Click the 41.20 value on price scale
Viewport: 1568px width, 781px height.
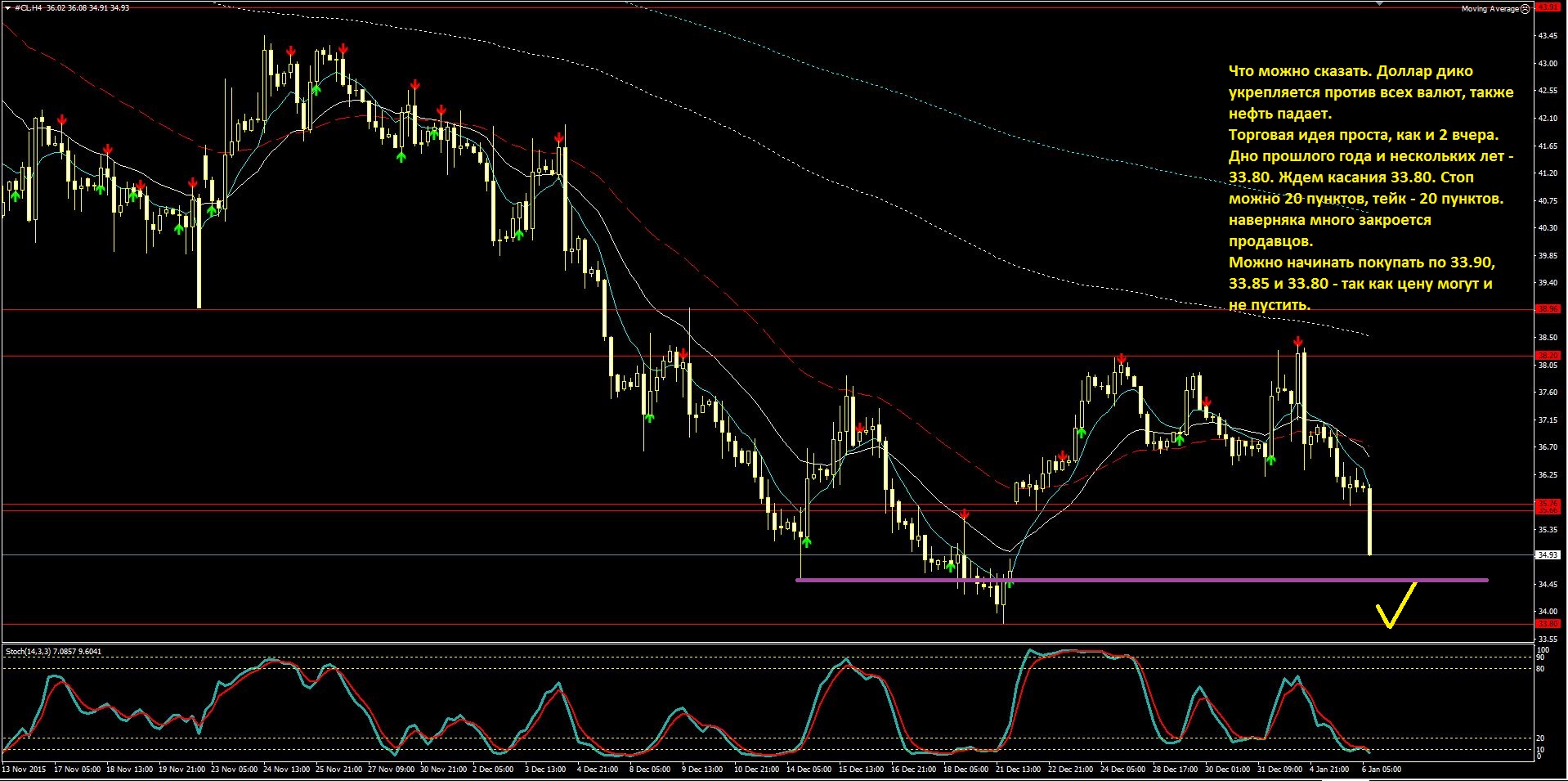[1548, 173]
